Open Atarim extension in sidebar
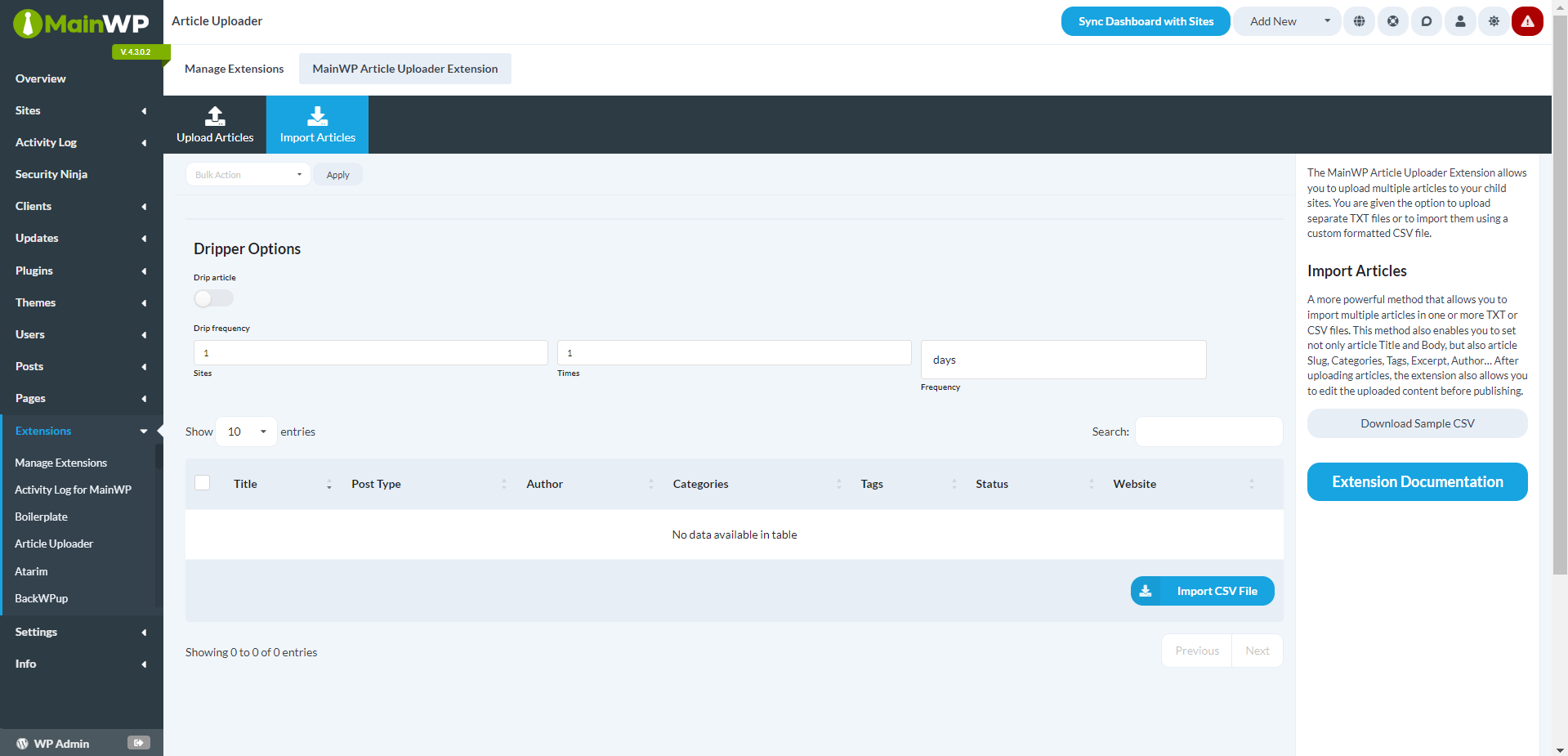The image size is (1568, 756). 31,571
